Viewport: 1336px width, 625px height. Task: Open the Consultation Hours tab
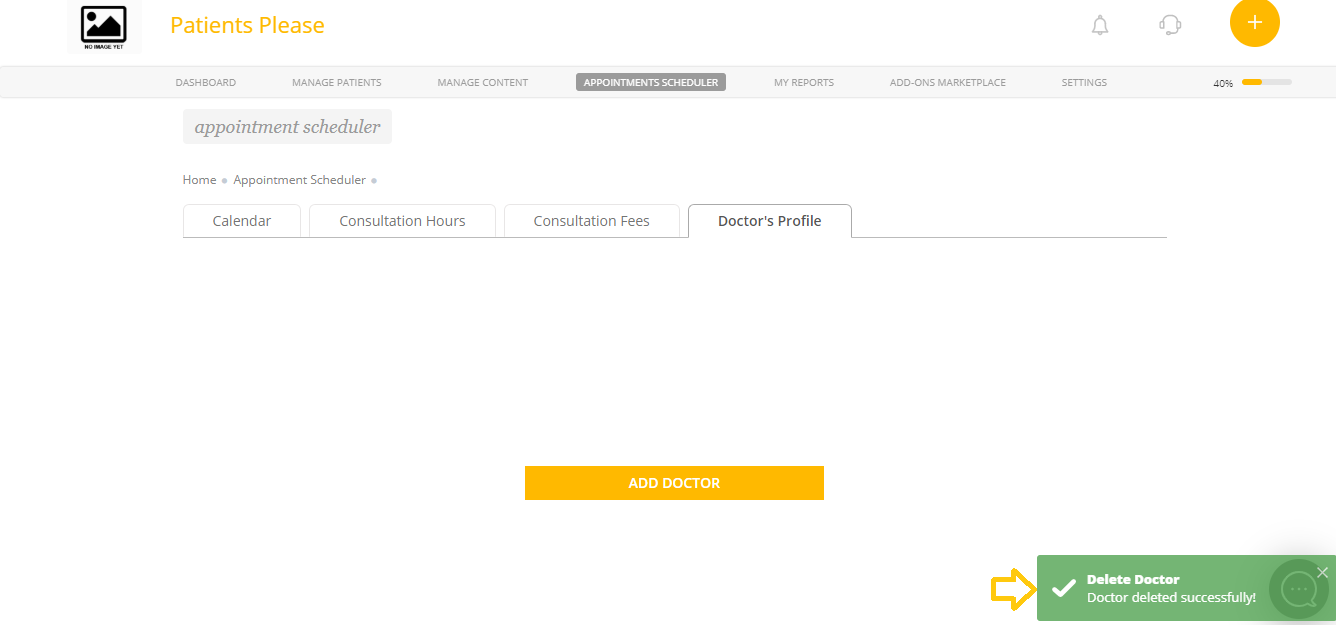402,220
